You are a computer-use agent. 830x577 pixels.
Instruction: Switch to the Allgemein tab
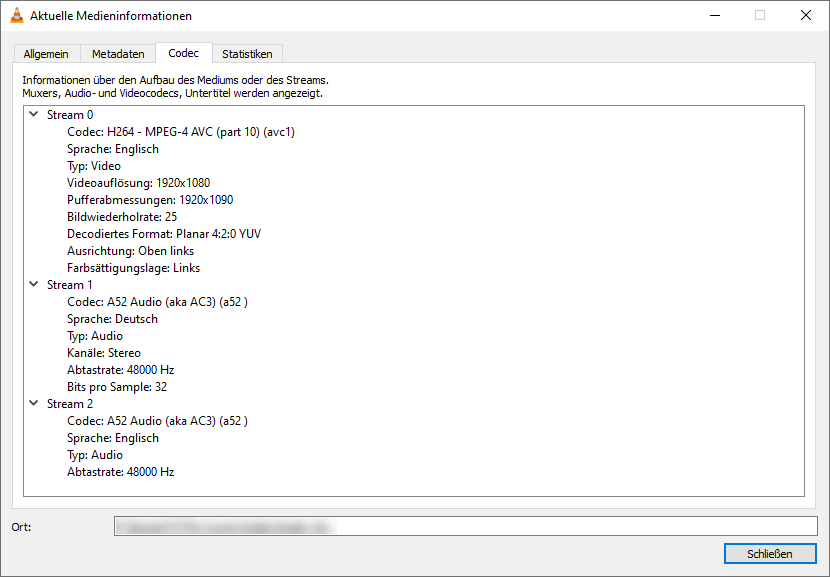(x=46, y=54)
